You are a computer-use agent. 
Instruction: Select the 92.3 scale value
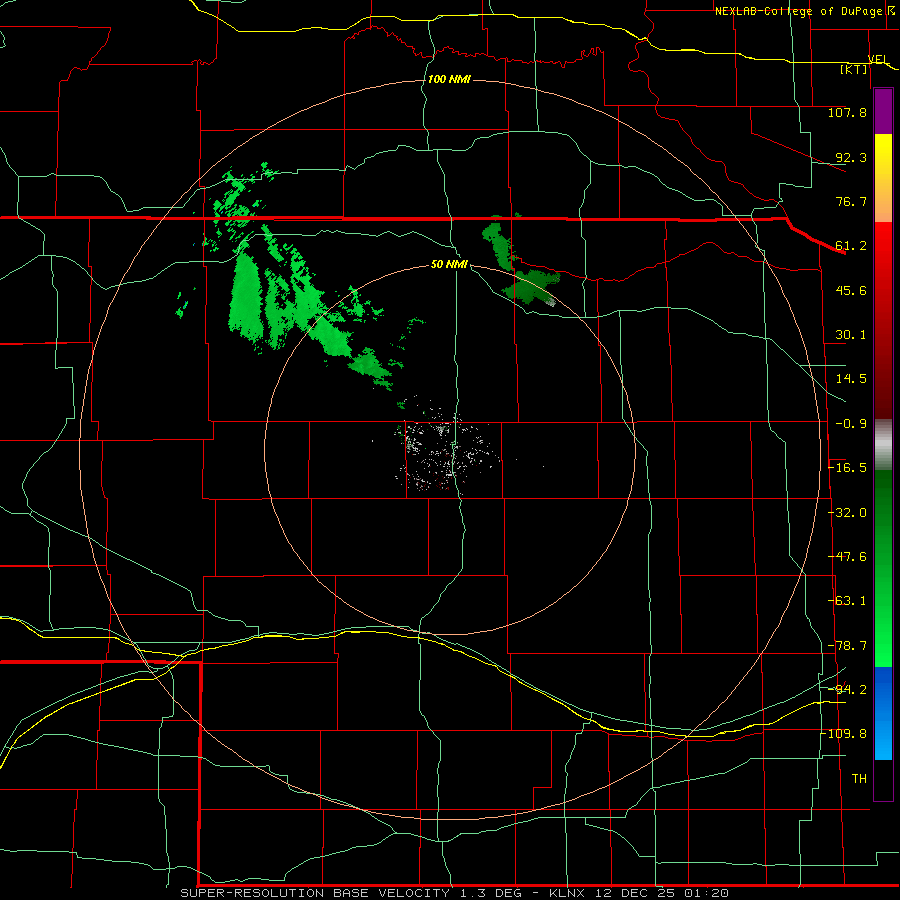(851, 157)
